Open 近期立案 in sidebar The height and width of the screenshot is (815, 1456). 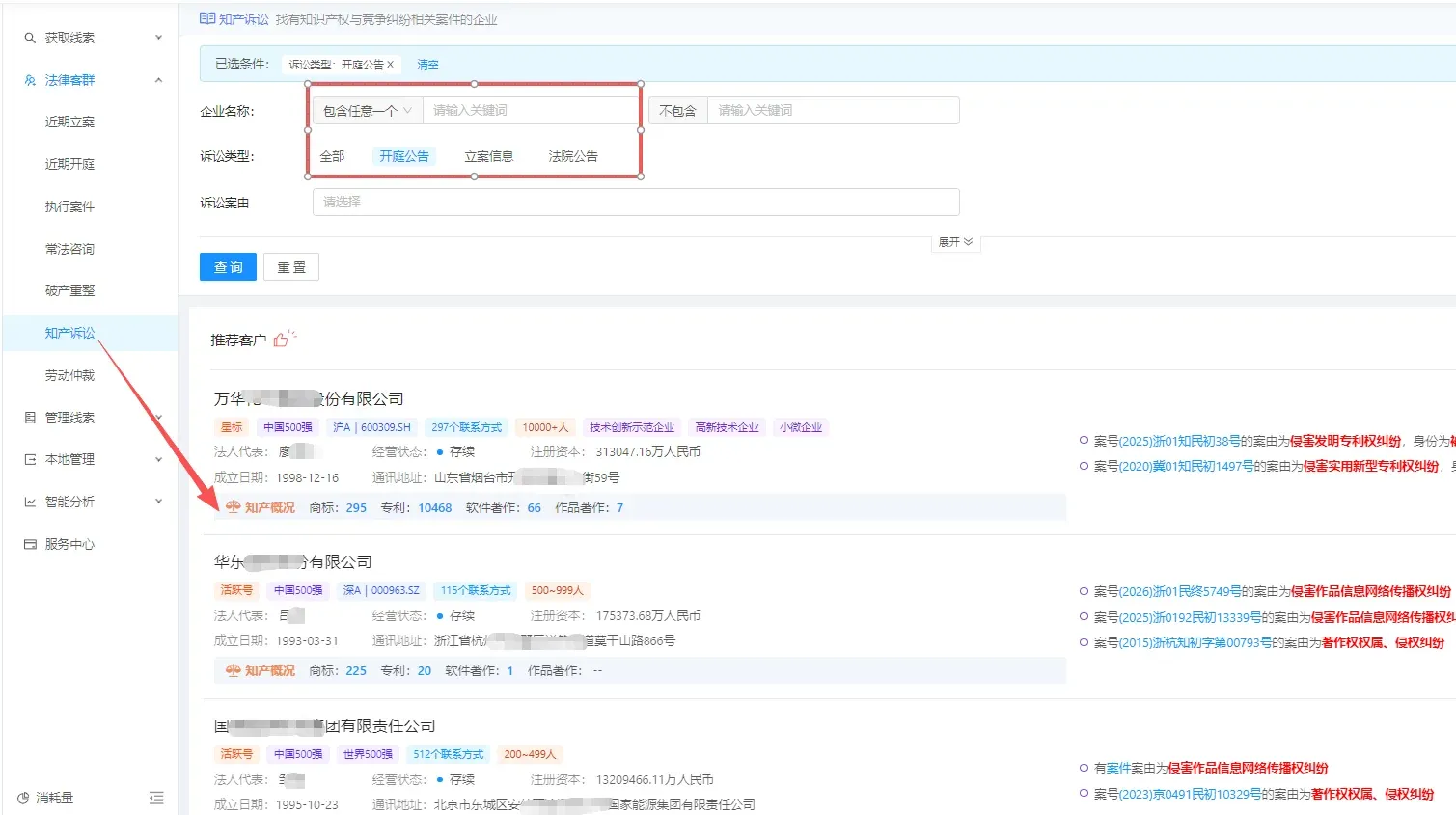pyautogui.click(x=69, y=122)
